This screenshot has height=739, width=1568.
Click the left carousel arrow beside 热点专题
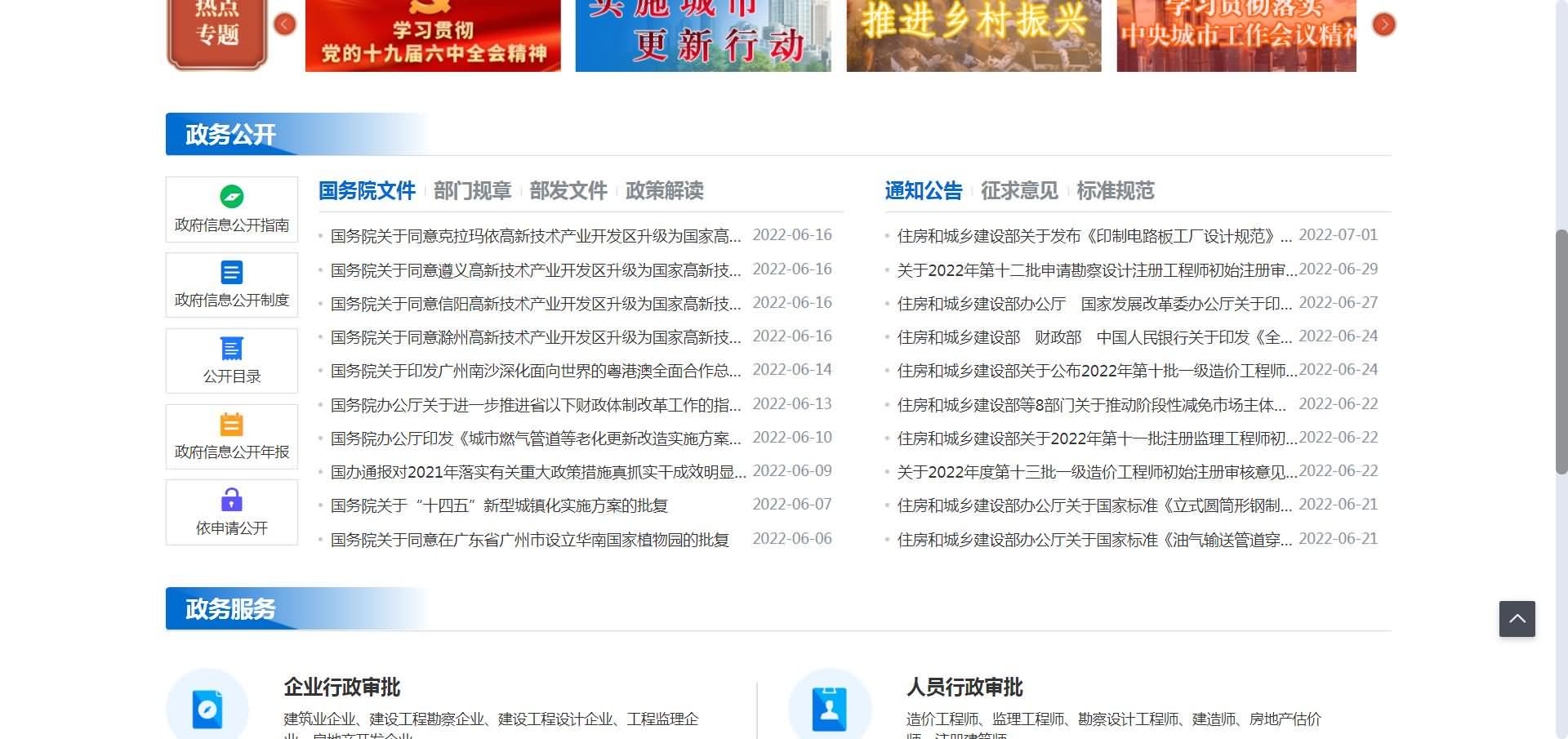pyautogui.click(x=285, y=24)
